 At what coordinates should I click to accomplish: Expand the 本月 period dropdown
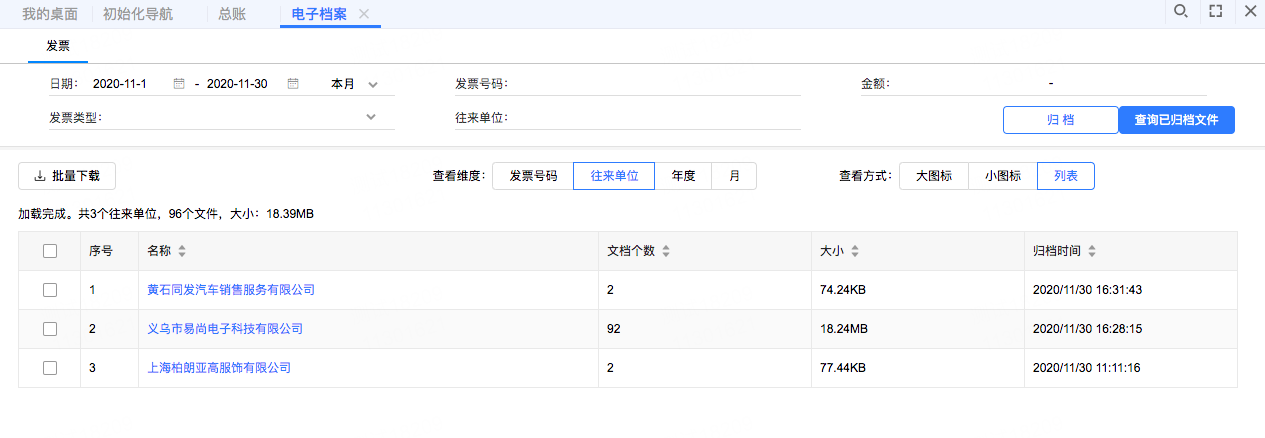click(x=372, y=84)
